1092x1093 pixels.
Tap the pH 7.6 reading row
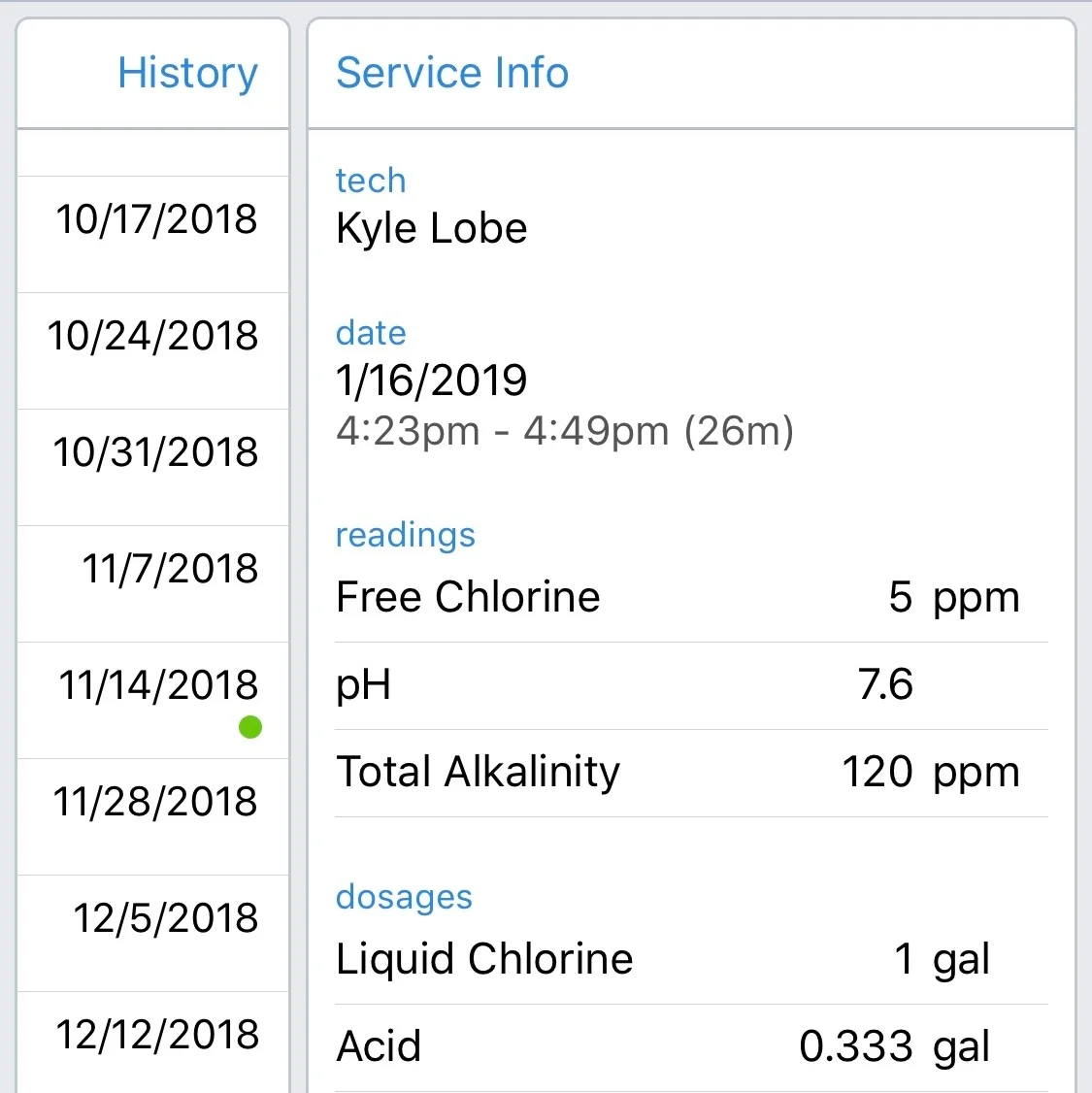tap(691, 686)
